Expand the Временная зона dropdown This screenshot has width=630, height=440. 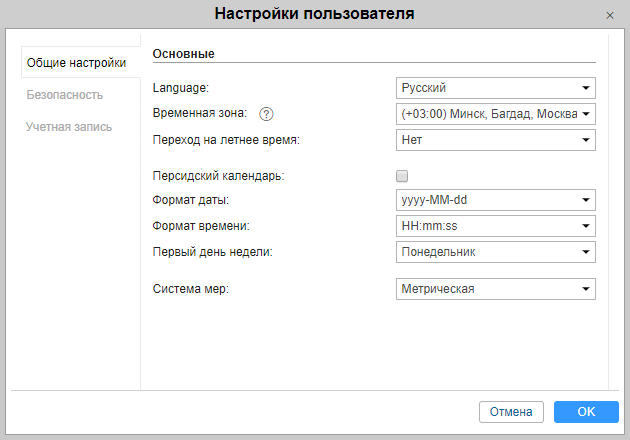pos(495,114)
